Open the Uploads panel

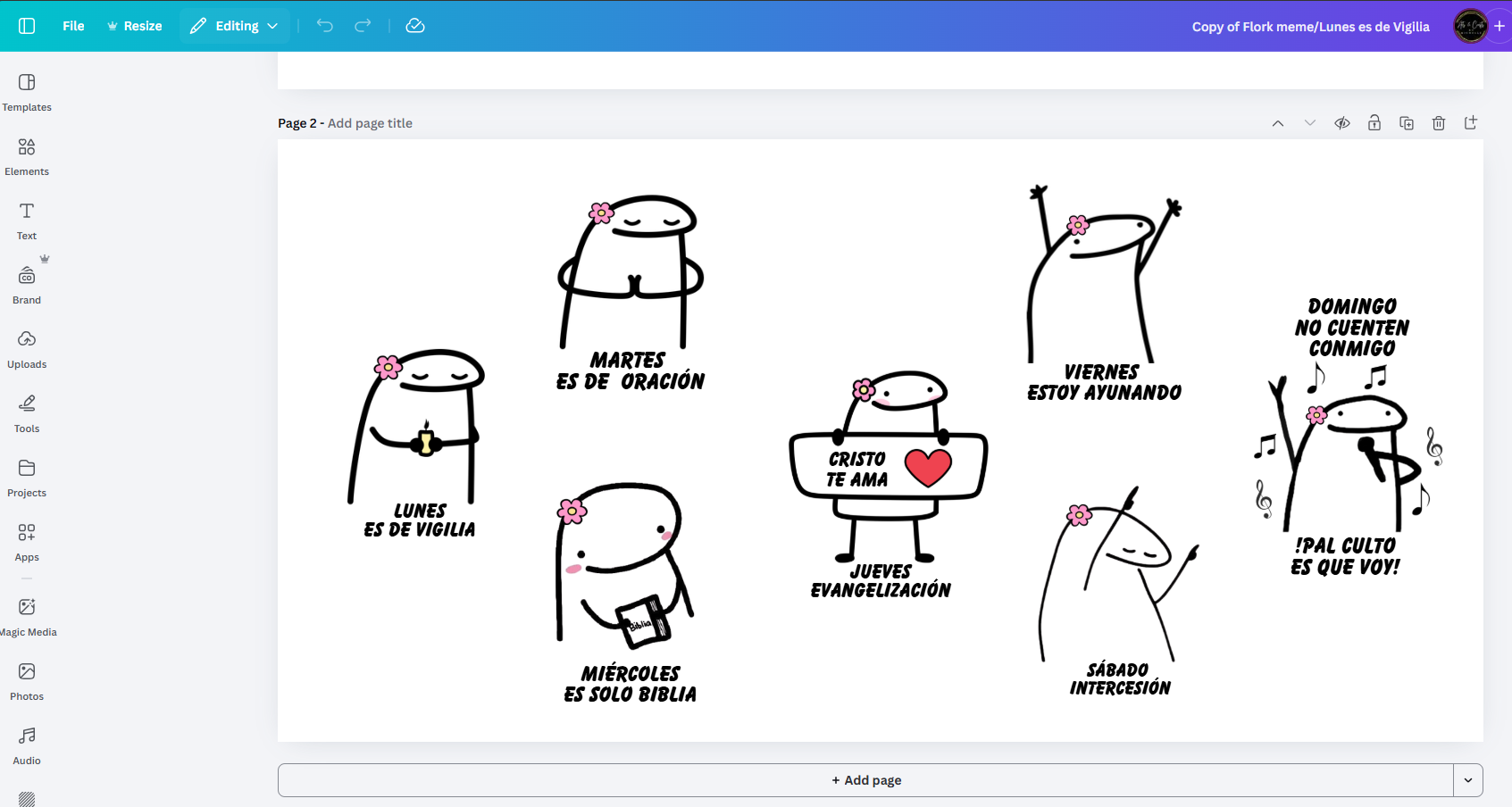pos(27,349)
